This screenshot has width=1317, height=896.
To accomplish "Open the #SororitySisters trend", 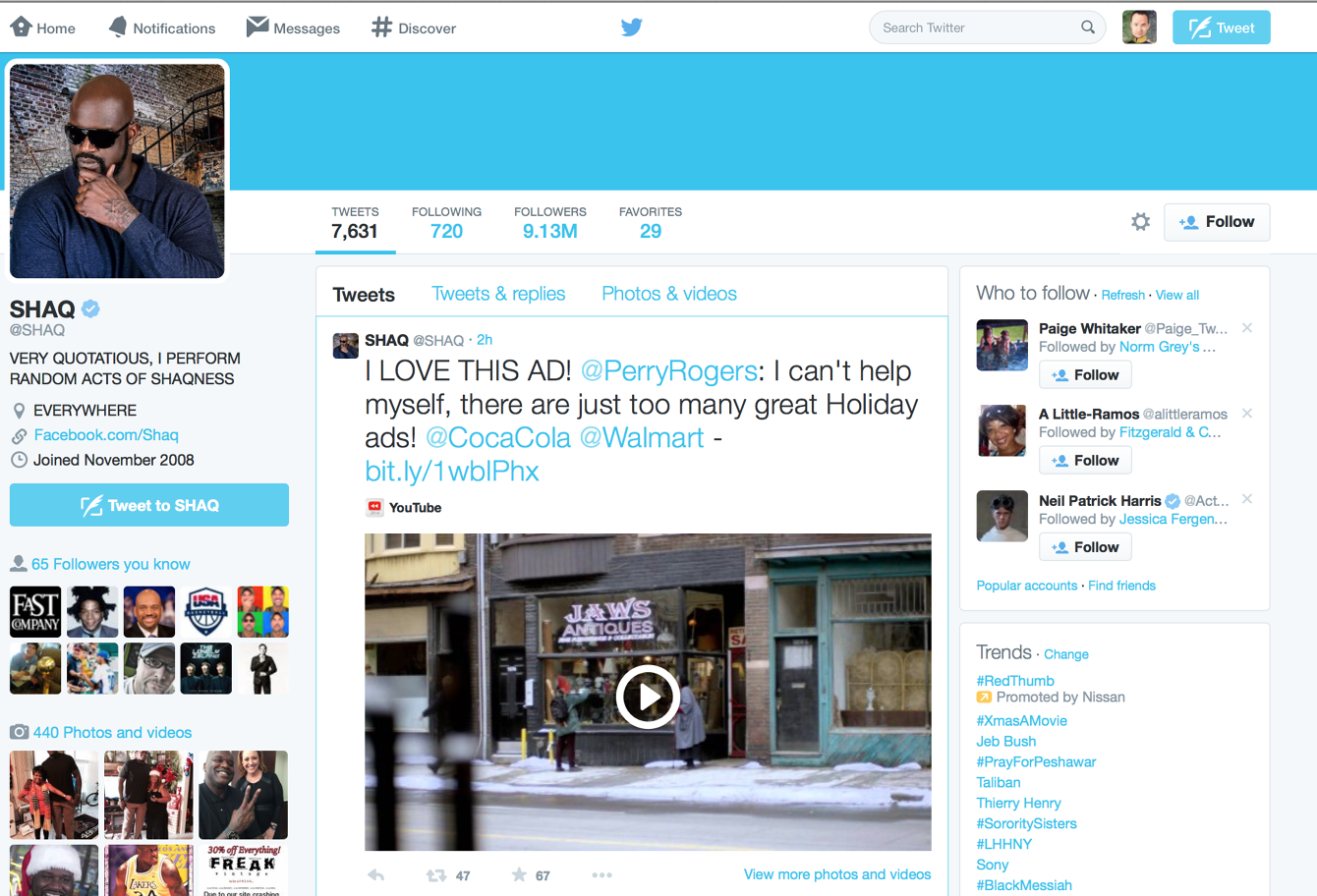I will (1026, 824).
